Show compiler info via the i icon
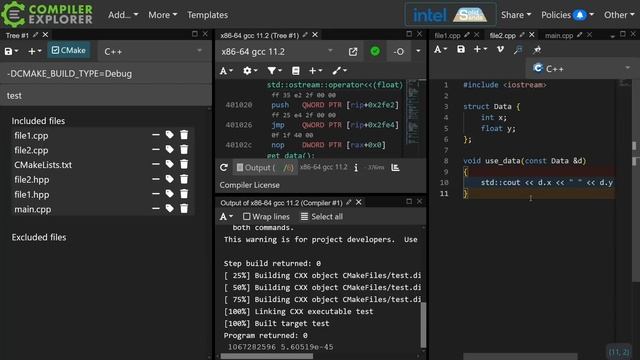 [x=356, y=167]
